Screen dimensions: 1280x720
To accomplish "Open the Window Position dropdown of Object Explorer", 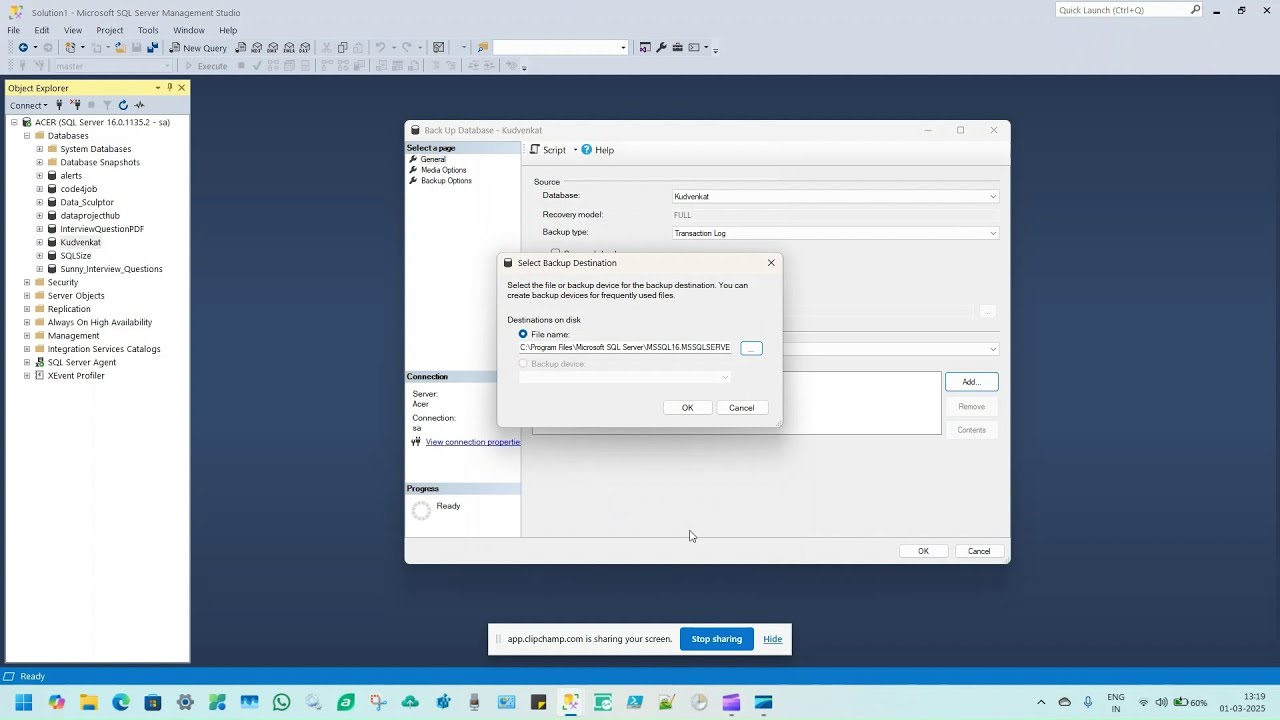I will pyautogui.click(x=157, y=88).
